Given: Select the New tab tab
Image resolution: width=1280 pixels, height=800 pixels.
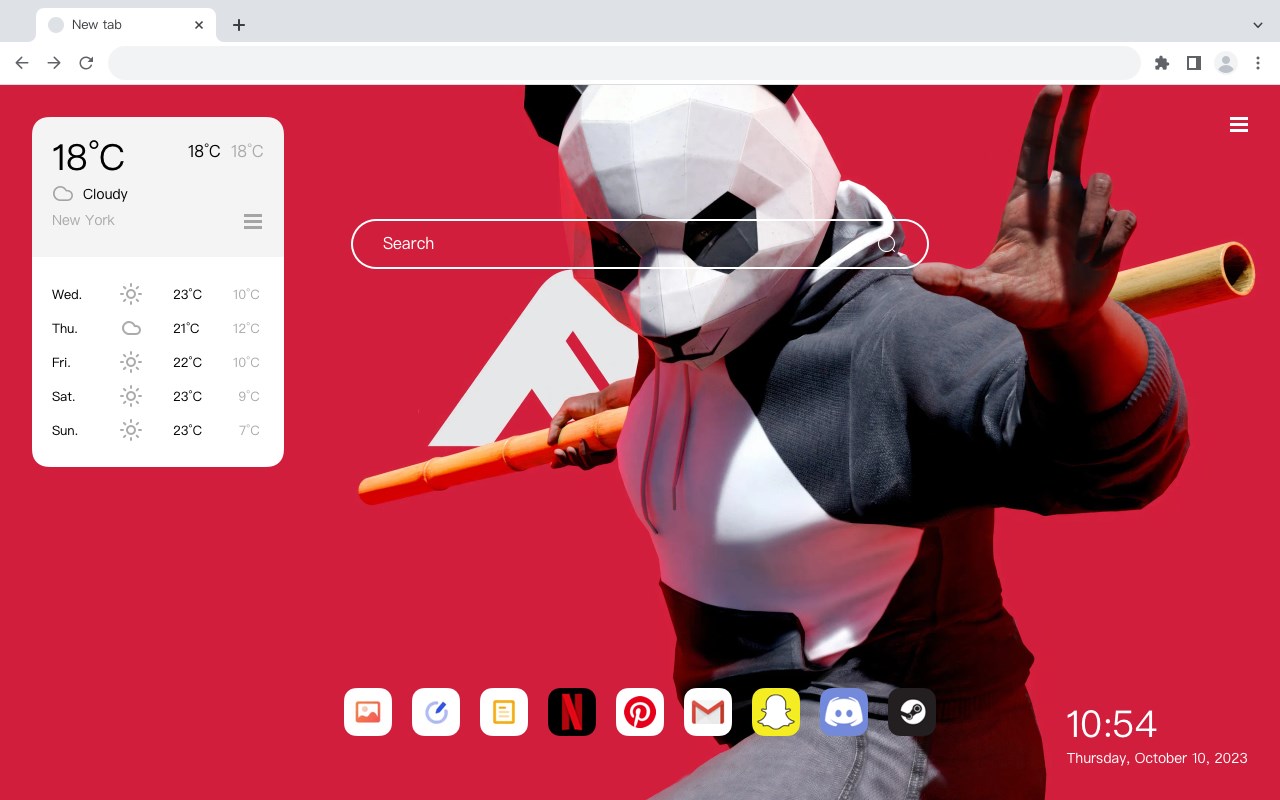Looking at the screenshot, I should pos(126,25).
